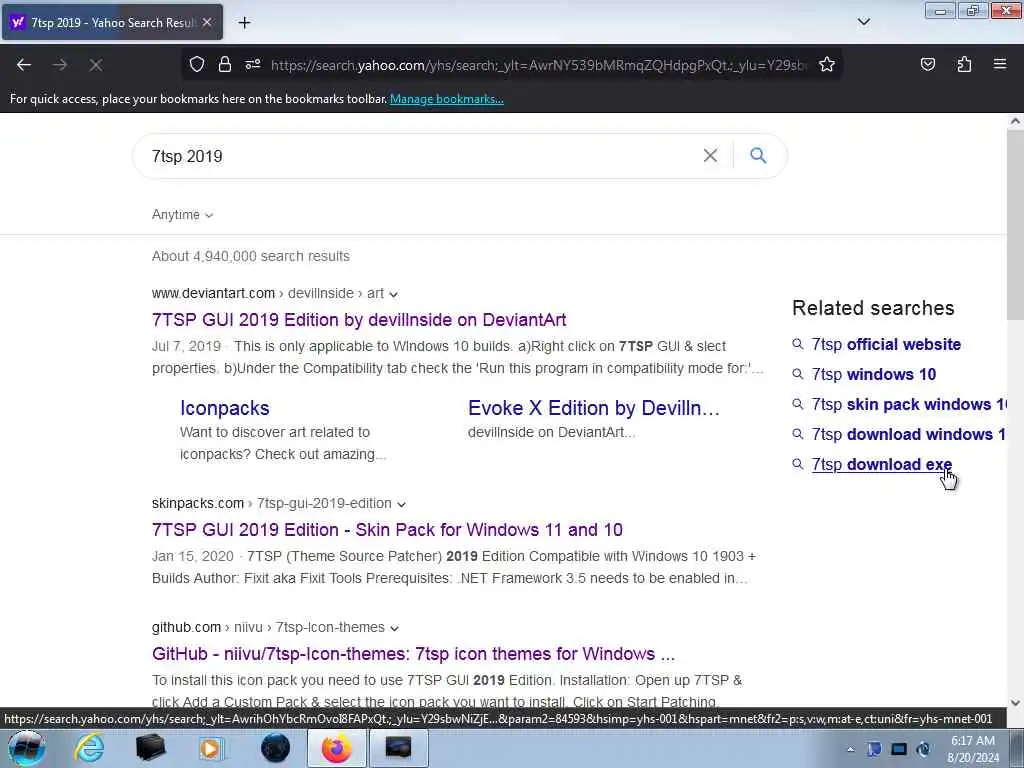Search related 7tsp download windows

click(x=908, y=434)
